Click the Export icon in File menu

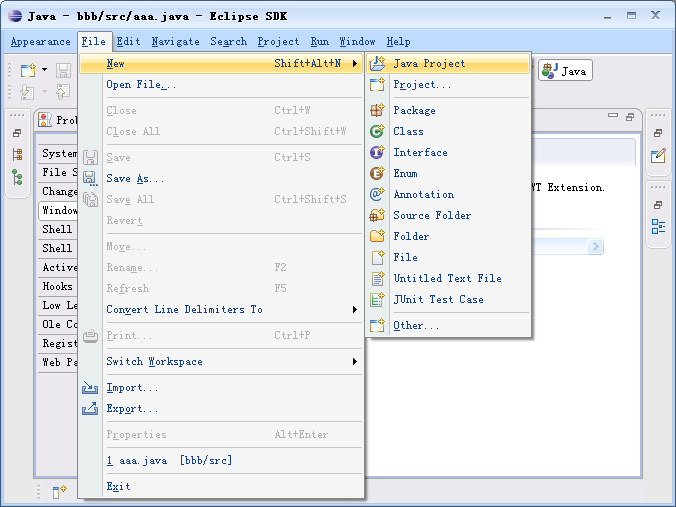(x=90, y=409)
